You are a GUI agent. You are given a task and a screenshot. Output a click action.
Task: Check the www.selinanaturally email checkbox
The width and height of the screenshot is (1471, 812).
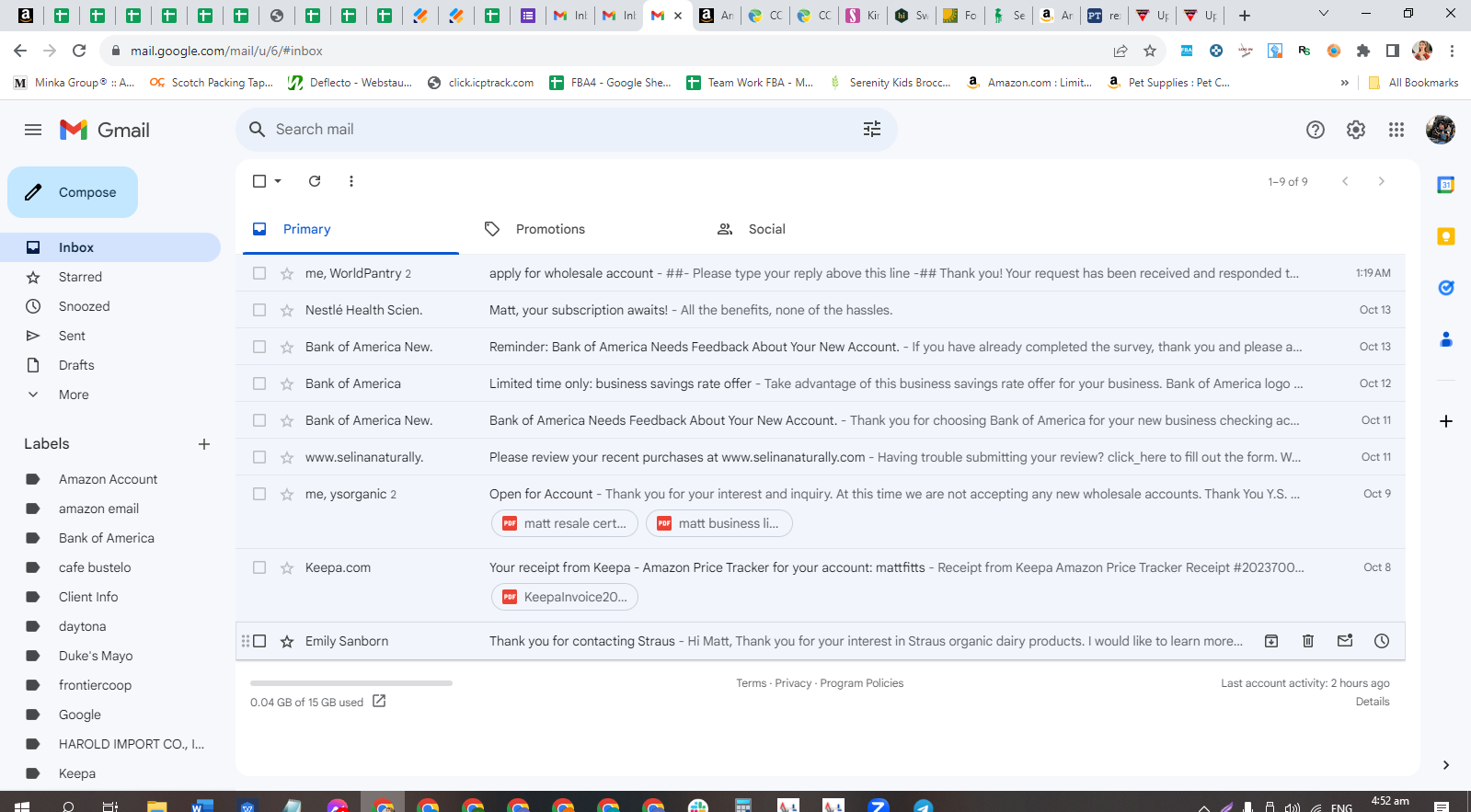259,457
